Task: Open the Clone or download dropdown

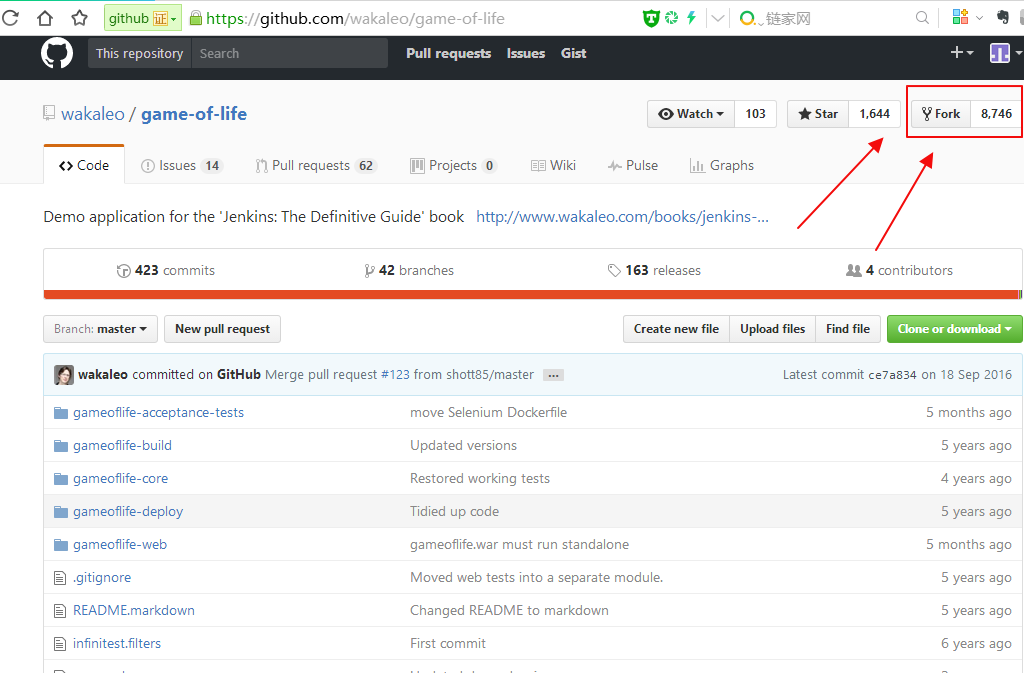Action: coord(955,329)
